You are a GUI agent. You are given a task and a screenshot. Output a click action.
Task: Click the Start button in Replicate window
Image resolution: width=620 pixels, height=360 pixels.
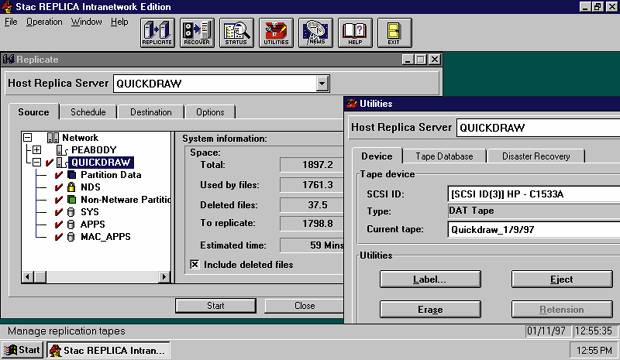tap(215, 306)
